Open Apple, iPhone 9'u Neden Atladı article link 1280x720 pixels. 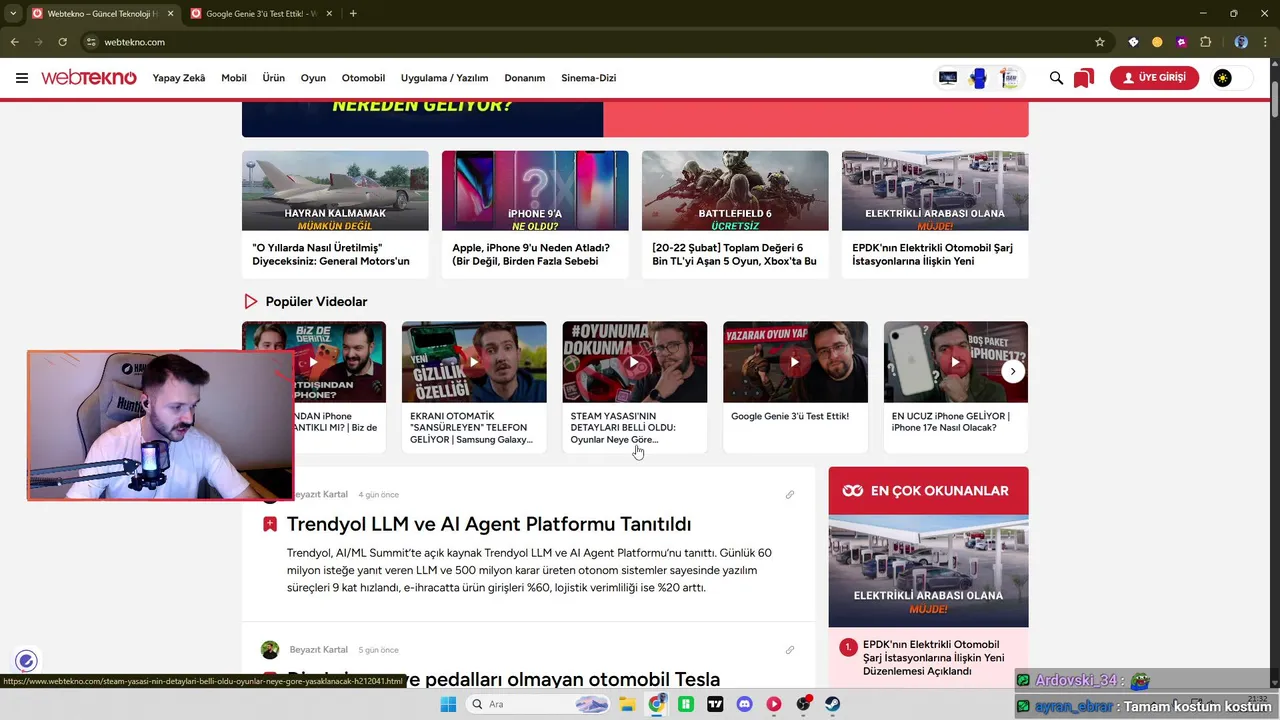531,254
